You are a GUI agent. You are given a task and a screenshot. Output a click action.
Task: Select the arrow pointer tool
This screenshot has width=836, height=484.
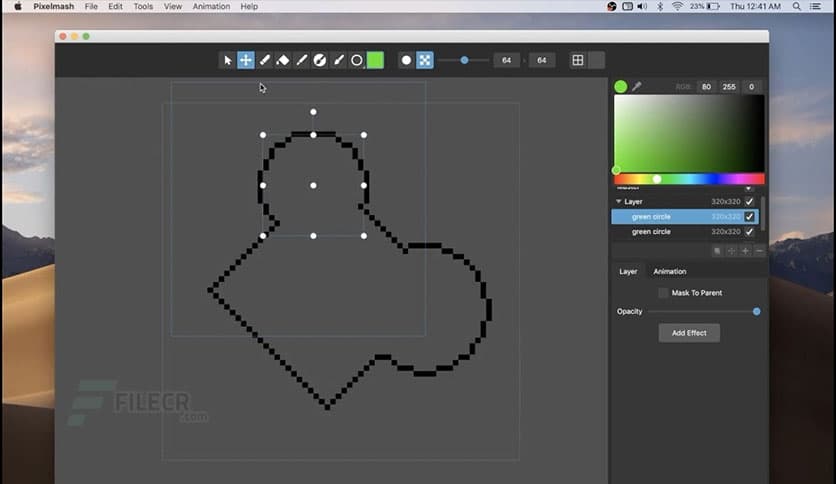click(x=228, y=60)
